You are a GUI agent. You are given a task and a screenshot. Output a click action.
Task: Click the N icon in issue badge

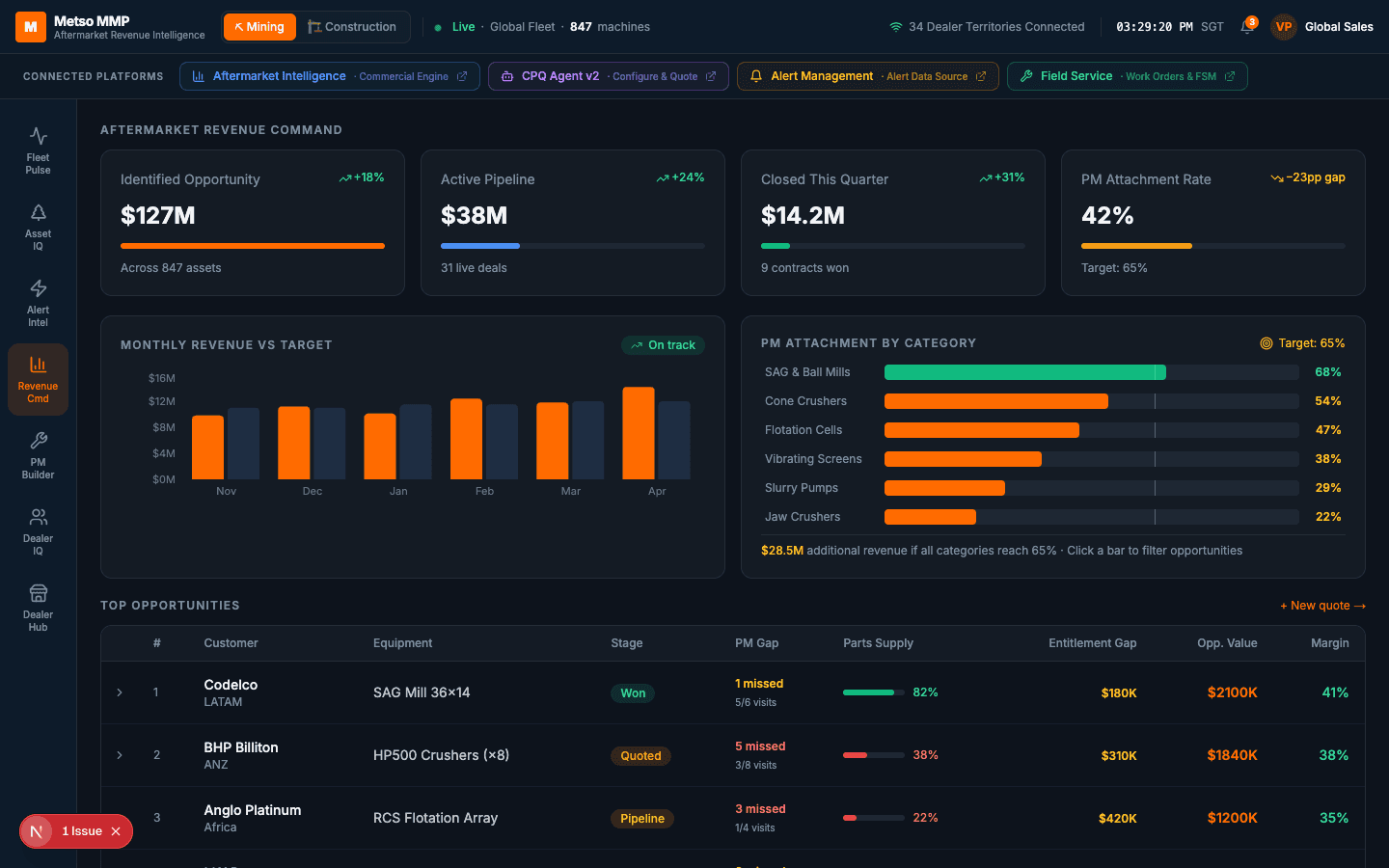coord(37,831)
